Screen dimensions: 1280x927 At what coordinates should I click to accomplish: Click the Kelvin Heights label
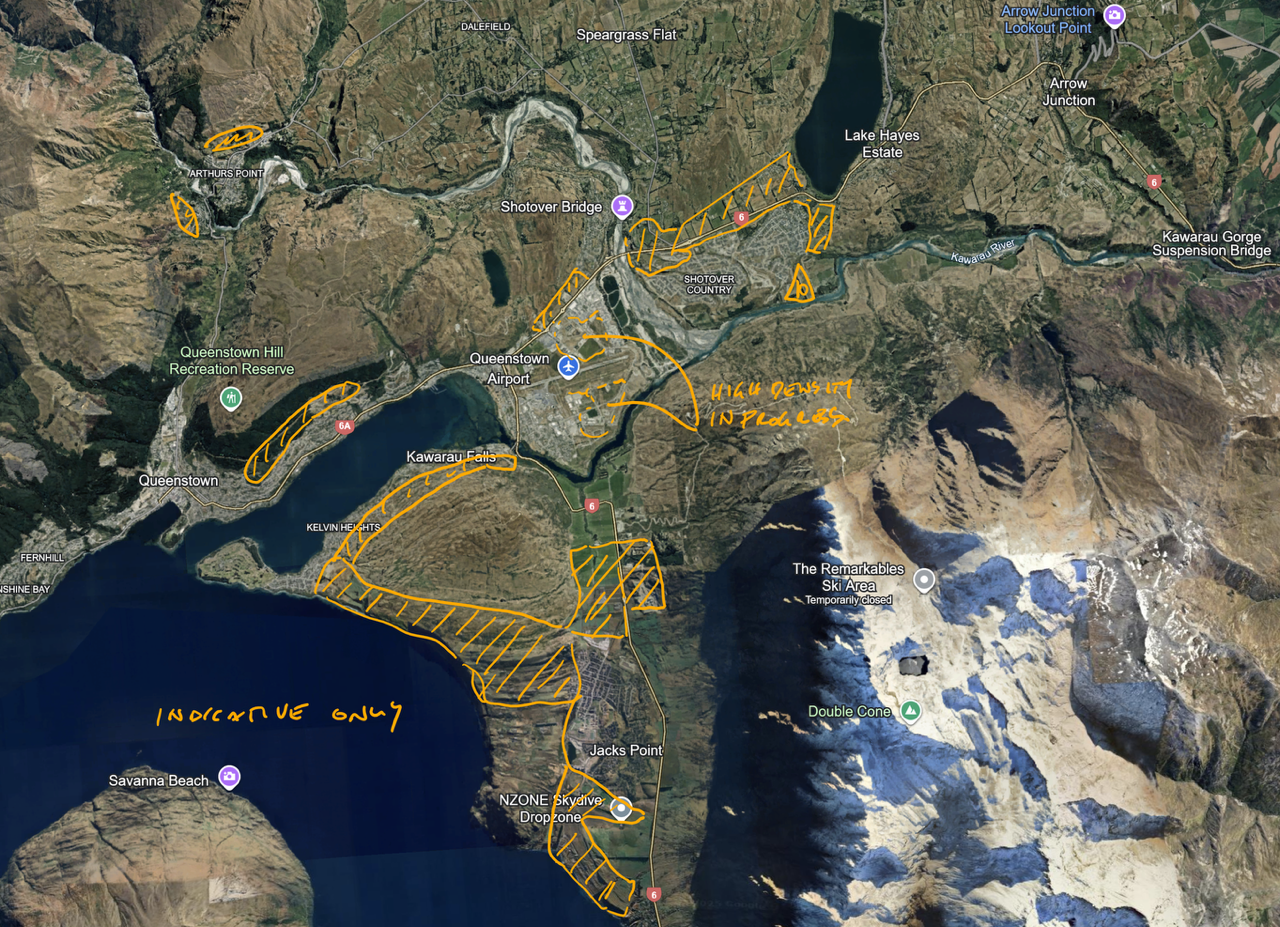343,527
